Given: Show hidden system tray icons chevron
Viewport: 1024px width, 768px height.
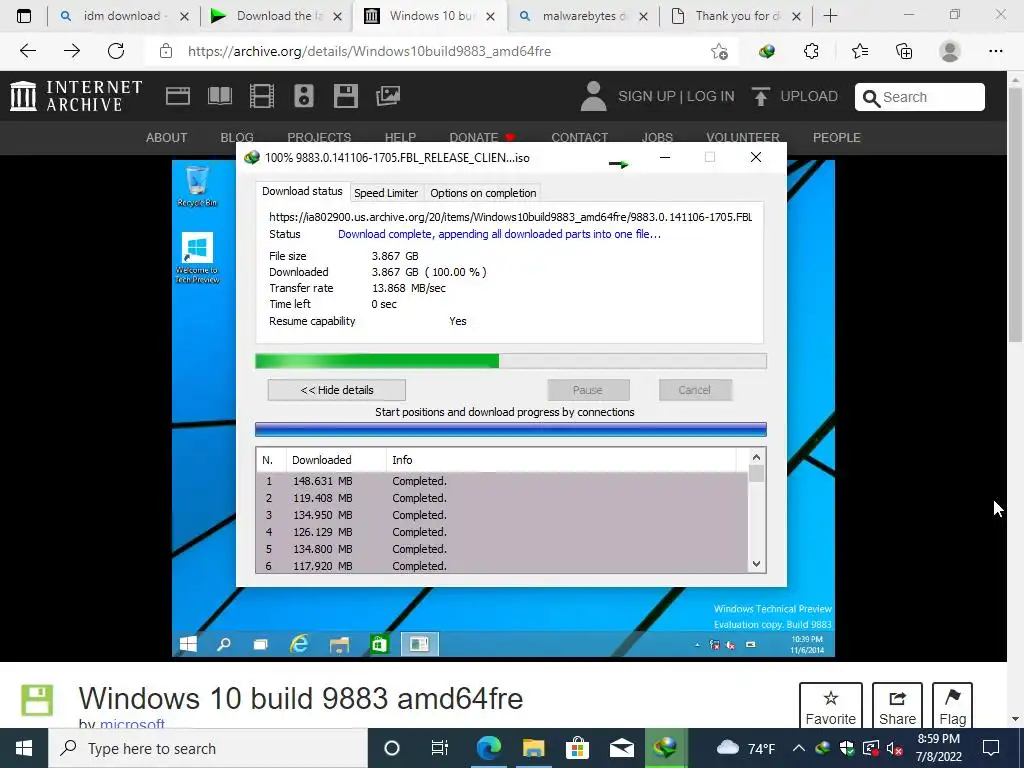Looking at the screenshot, I should coord(799,748).
